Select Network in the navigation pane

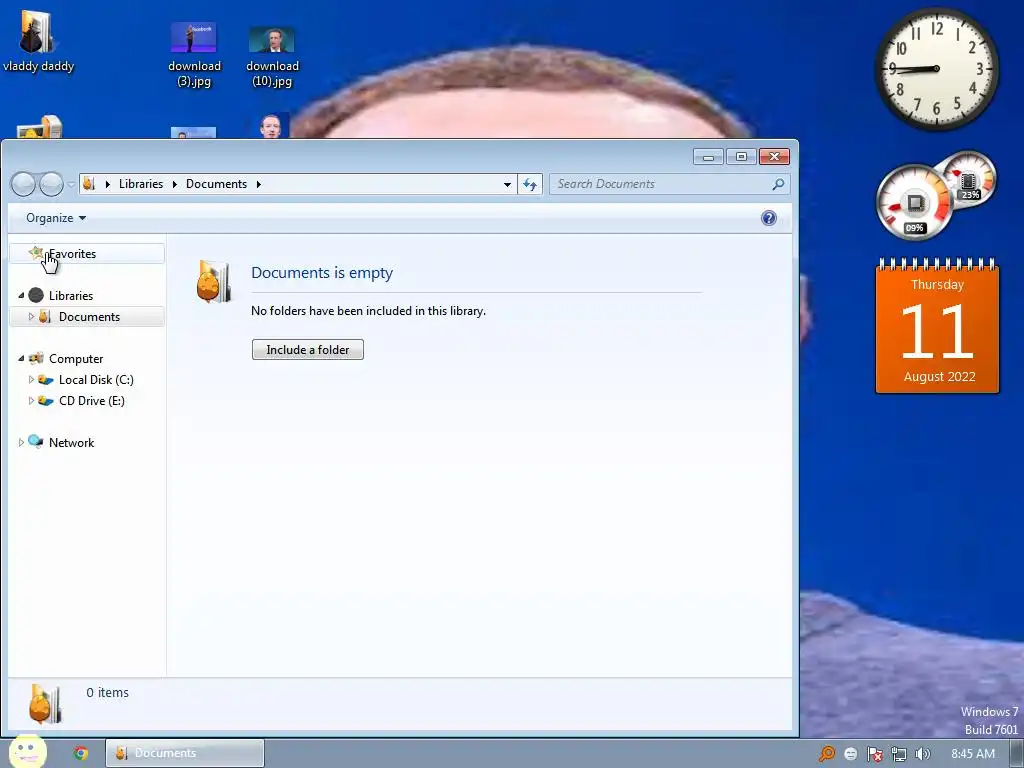(71, 443)
